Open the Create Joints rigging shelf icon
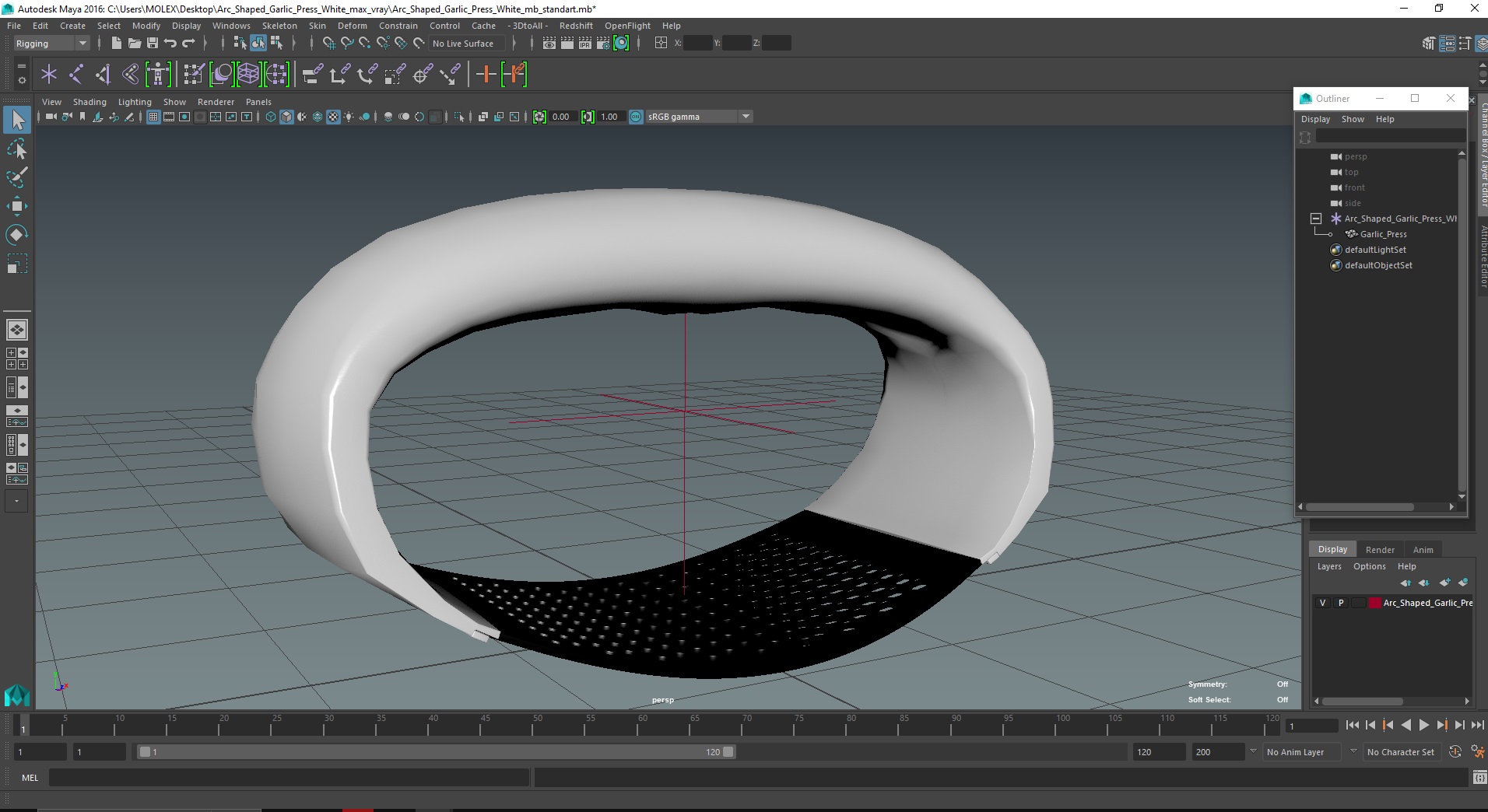 click(76, 75)
